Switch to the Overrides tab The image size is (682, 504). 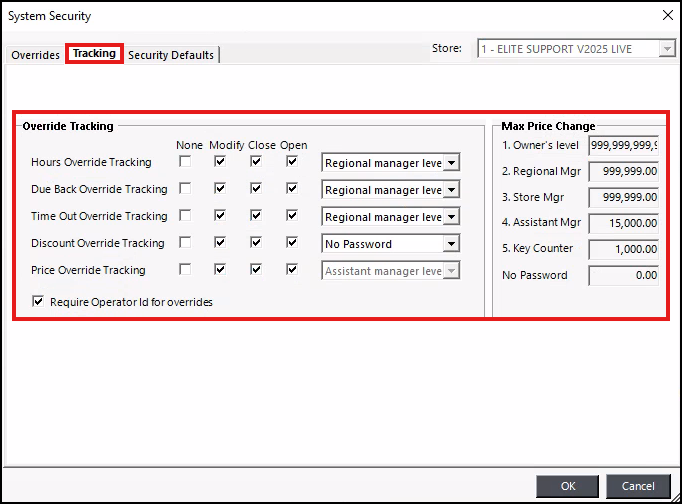pos(35,55)
